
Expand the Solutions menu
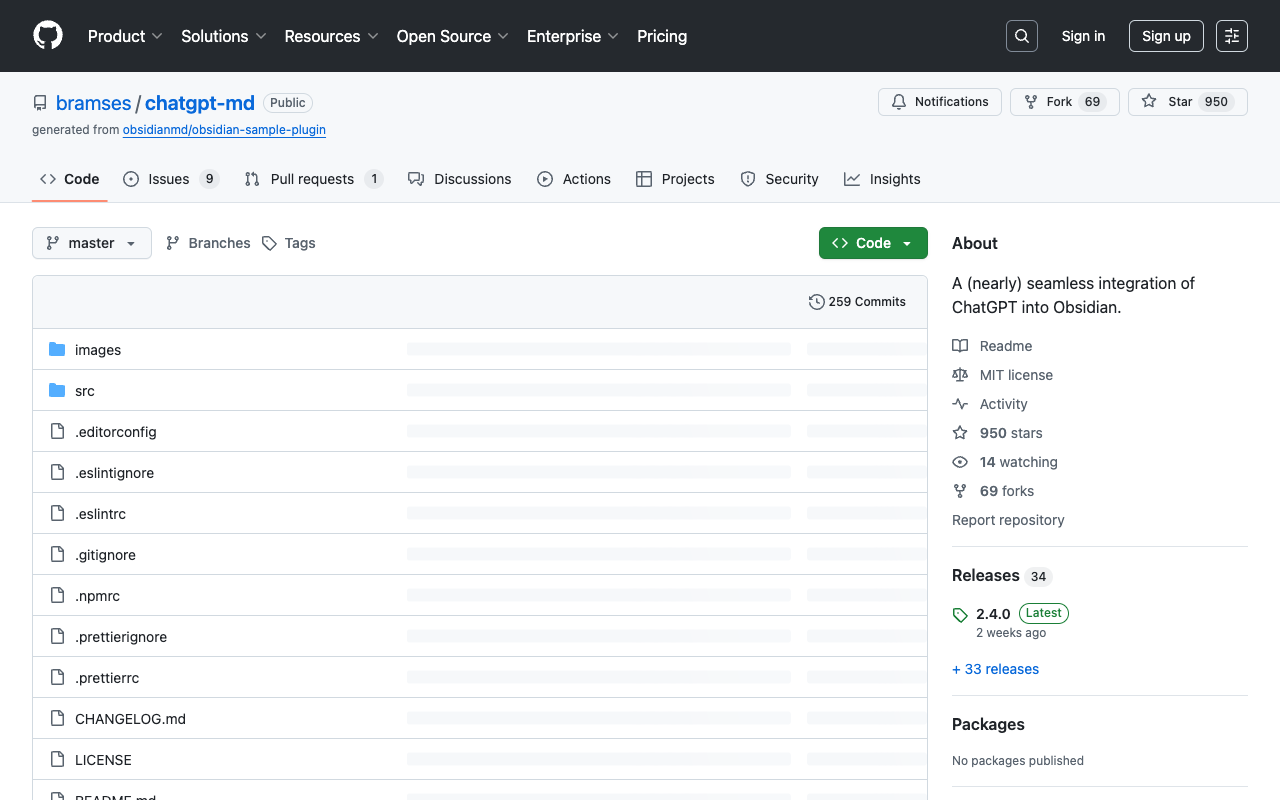[224, 36]
